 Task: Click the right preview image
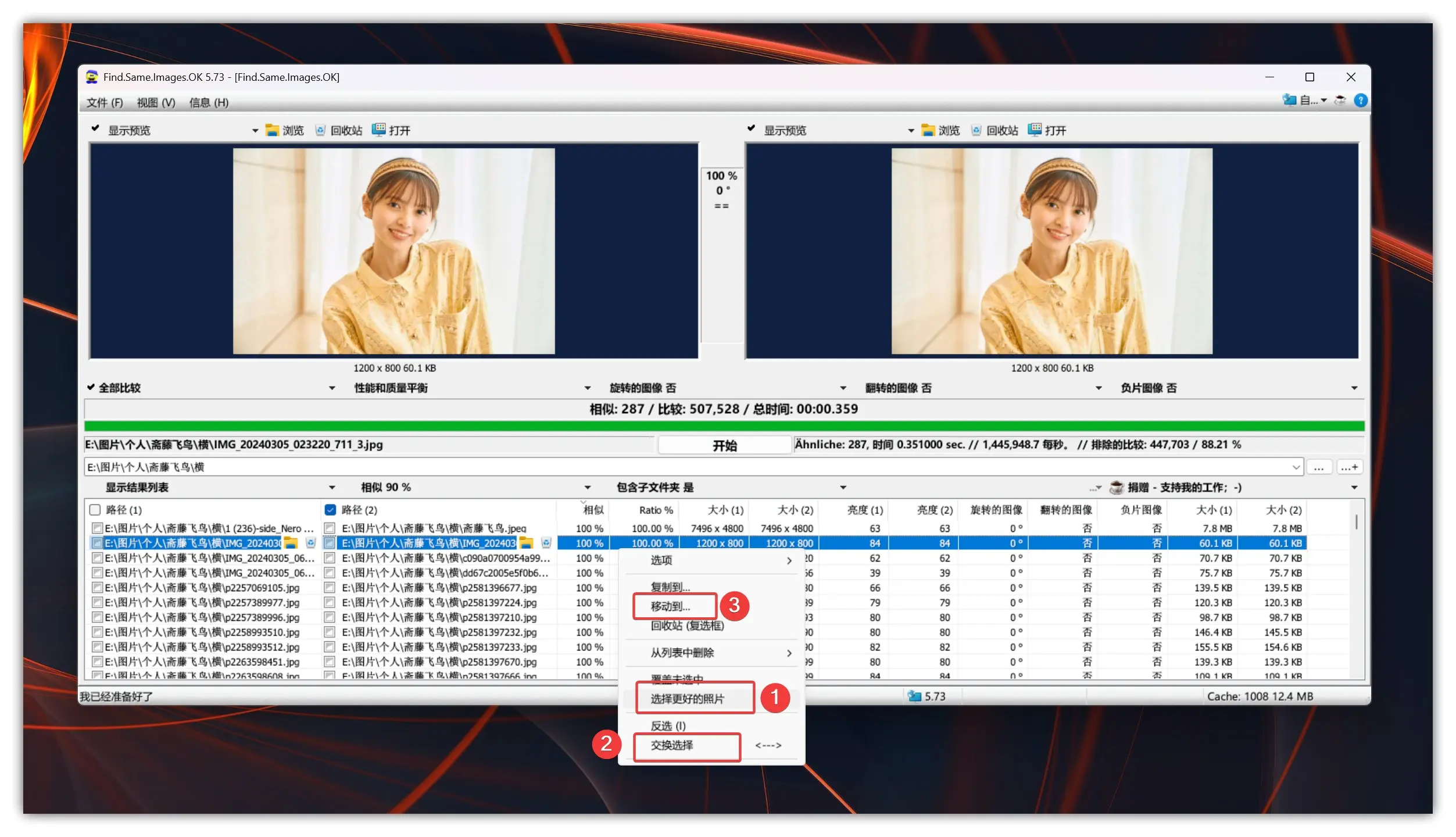(1052, 251)
